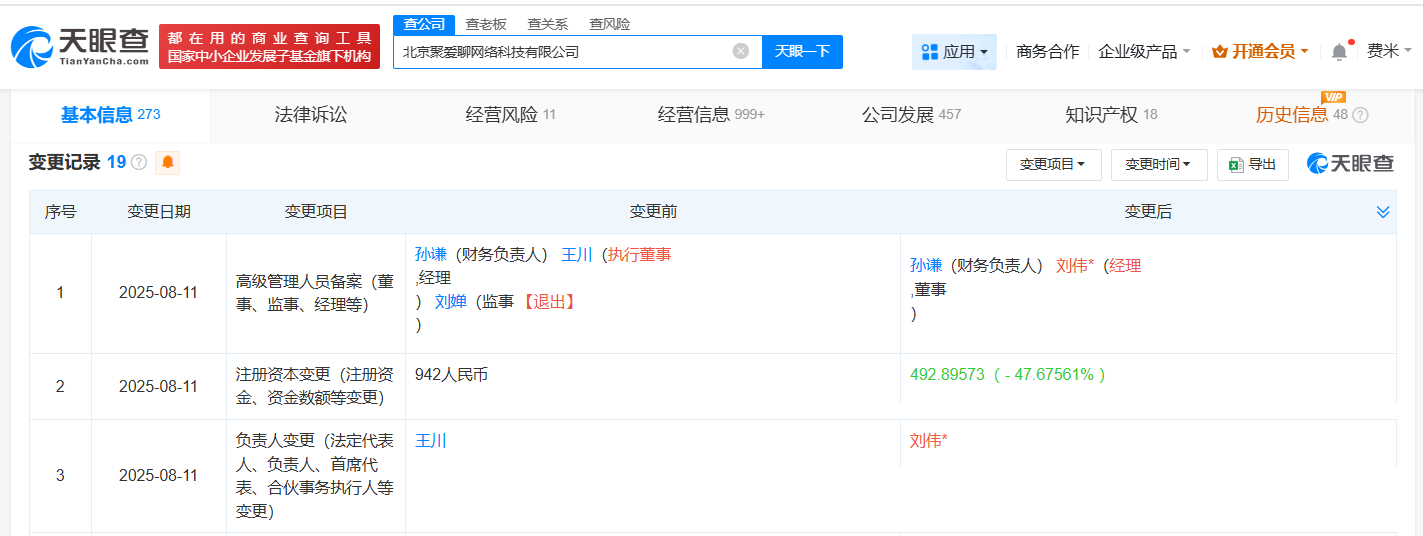Click the help icon next to 变更记录 19
1423x536 pixels.
coord(139,162)
